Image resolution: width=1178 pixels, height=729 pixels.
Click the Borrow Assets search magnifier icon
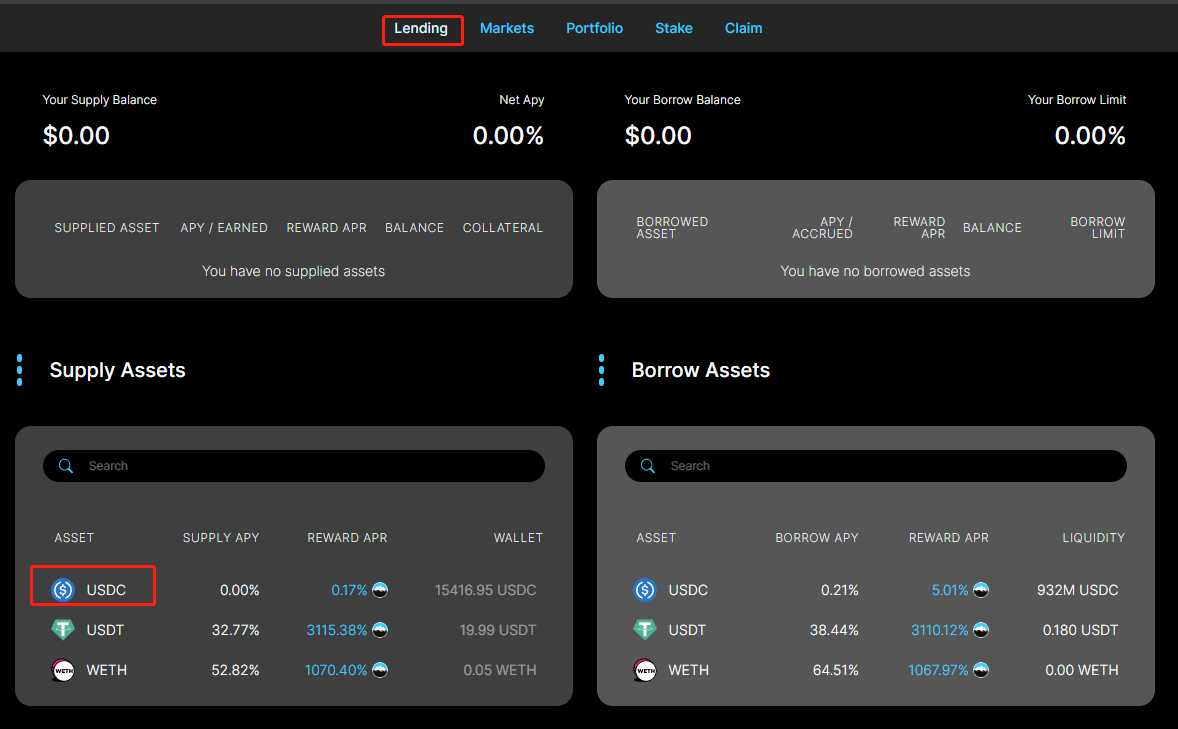coord(648,466)
